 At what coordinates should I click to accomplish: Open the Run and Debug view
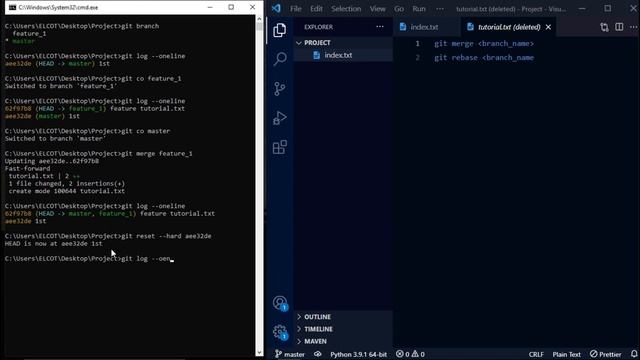point(280,118)
